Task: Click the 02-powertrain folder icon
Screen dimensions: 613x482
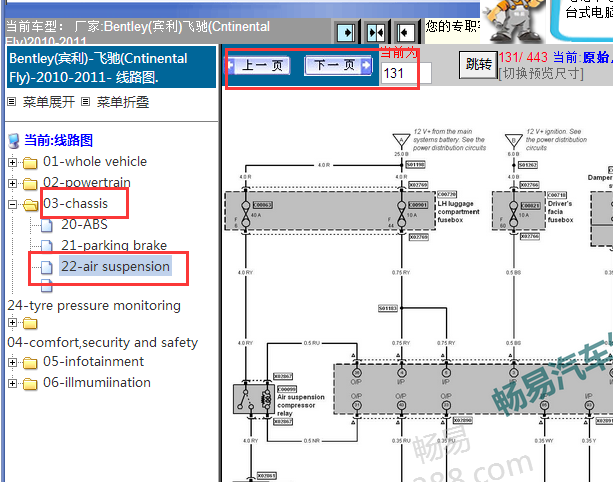Action: tap(30, 184)
